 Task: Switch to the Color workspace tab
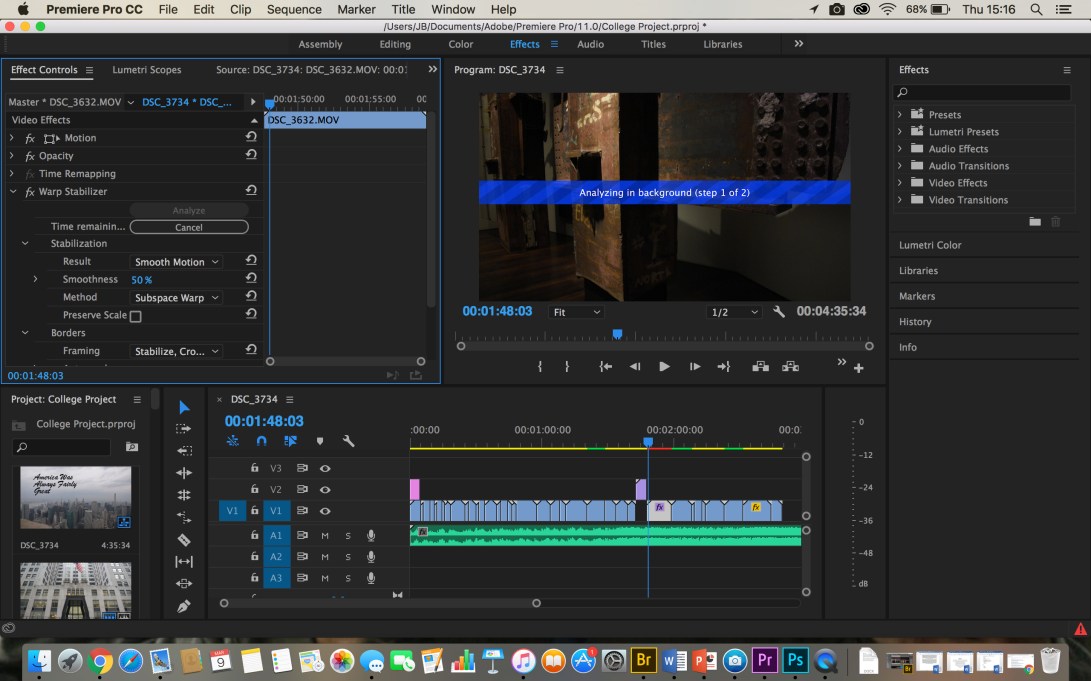coord(460,44)
